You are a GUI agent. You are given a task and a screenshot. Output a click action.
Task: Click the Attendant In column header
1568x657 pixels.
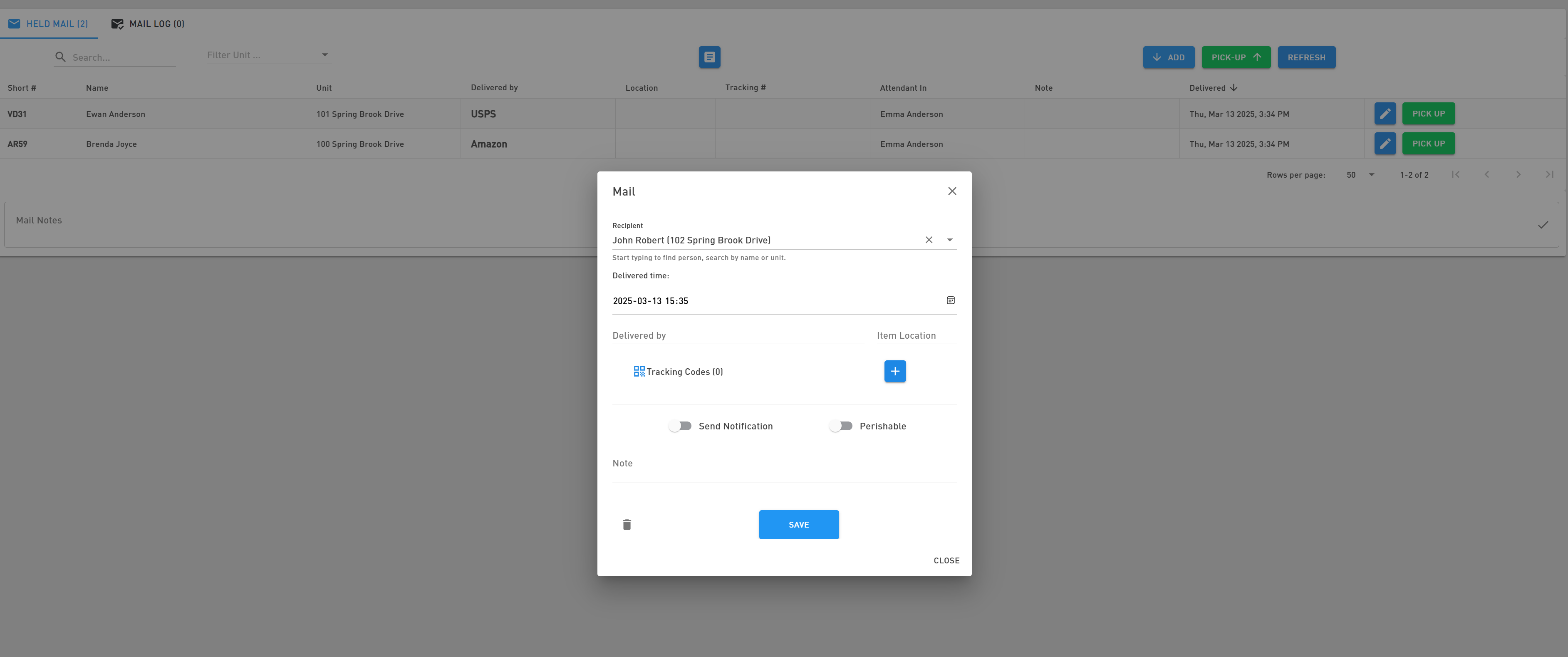(903, 88)
